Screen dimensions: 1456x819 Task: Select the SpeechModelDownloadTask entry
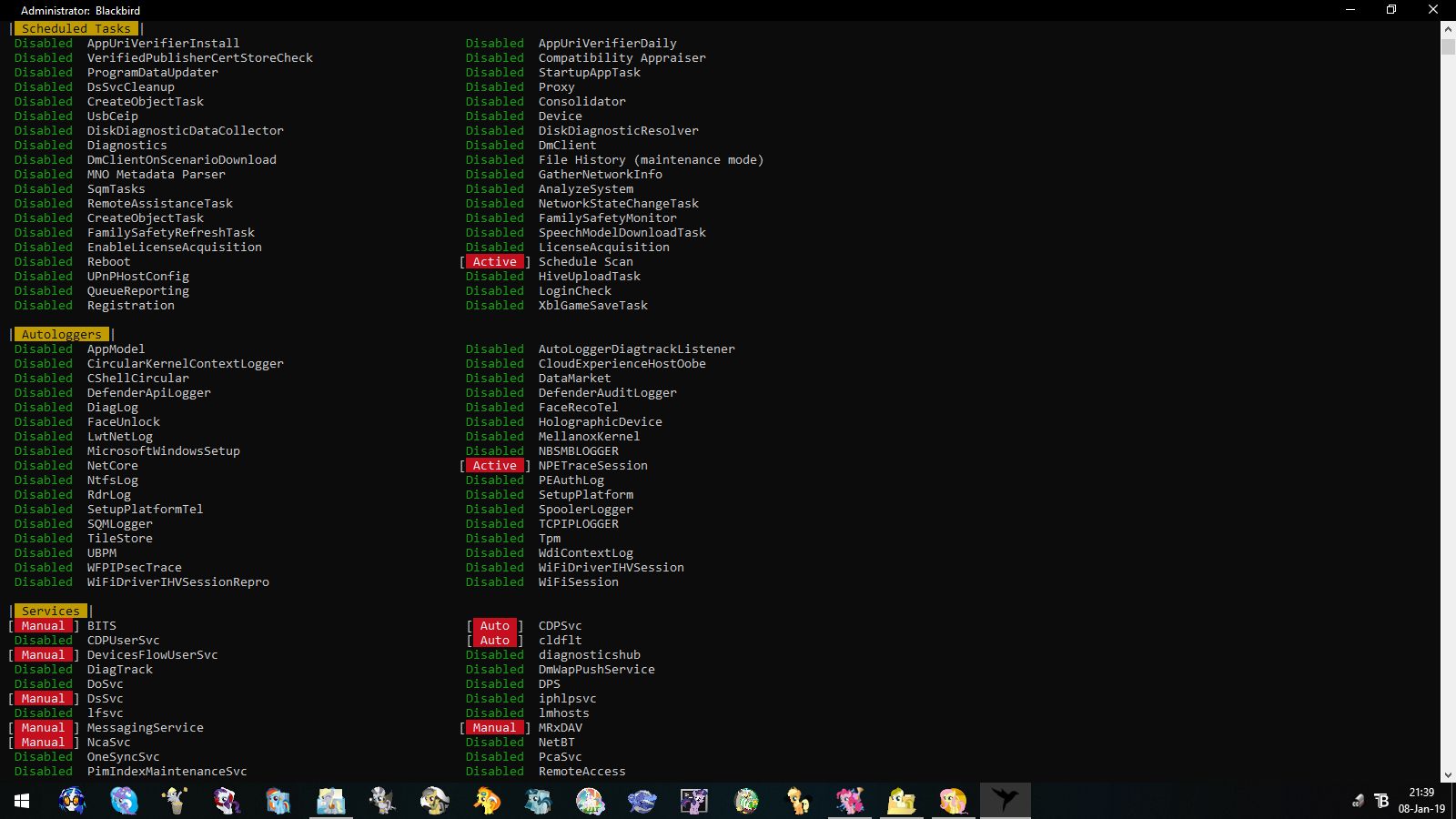(622, 232)
